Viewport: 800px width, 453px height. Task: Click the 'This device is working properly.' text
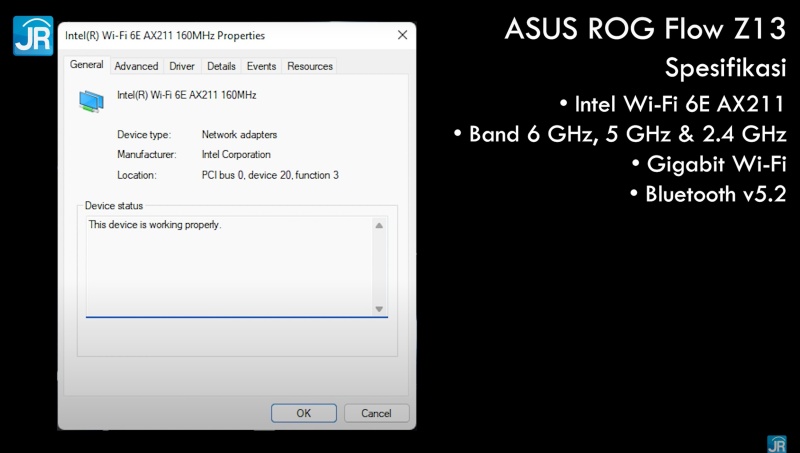coord(155,224)
